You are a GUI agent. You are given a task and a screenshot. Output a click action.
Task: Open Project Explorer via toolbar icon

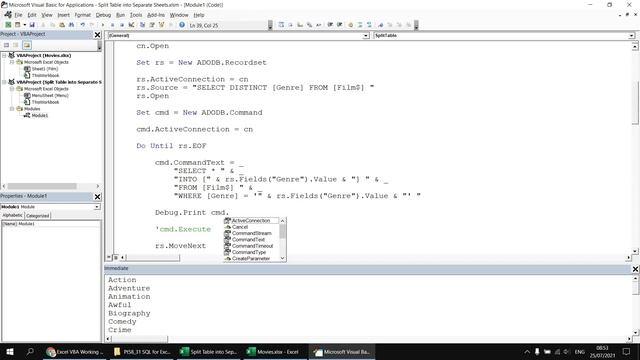(x=142, y=25)
